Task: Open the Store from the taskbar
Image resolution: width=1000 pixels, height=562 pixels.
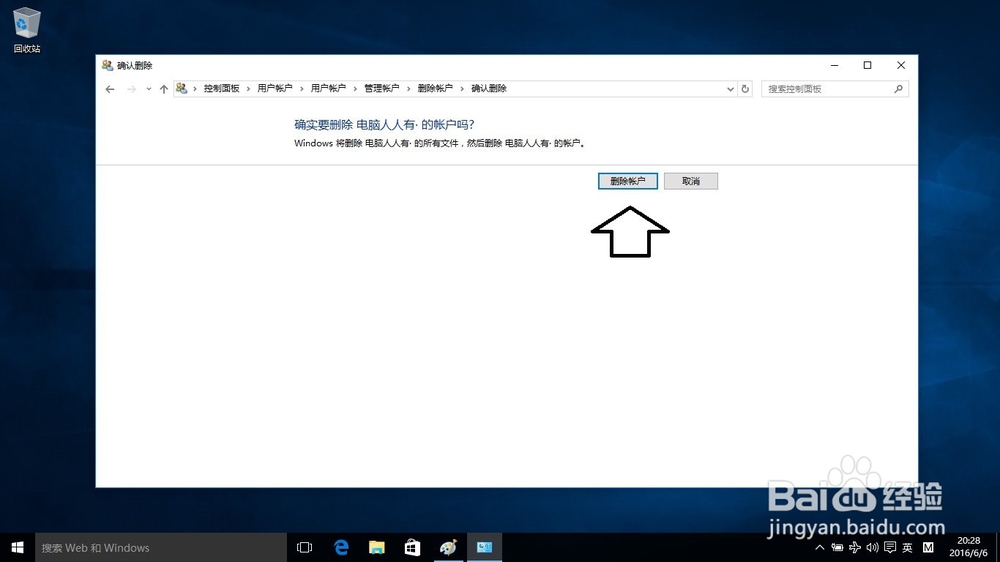Action: click(x=413, y=547)
